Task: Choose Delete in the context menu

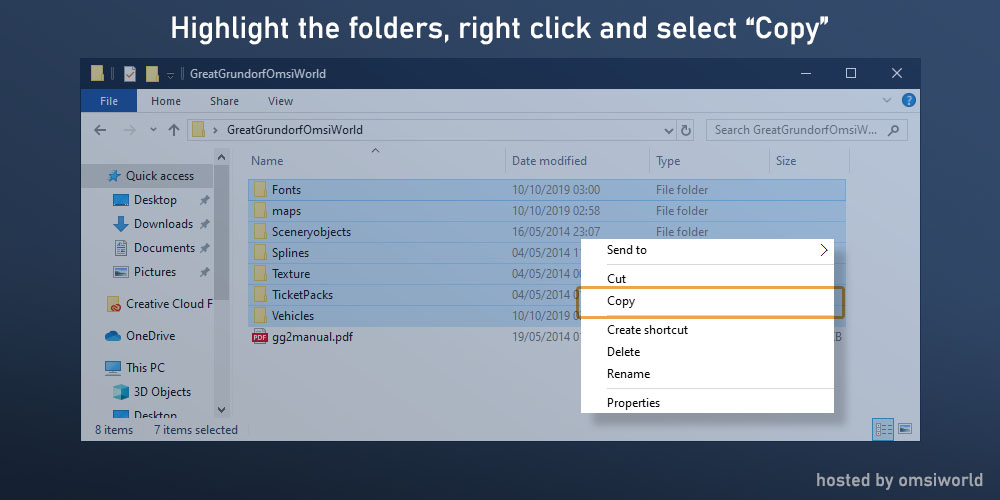Action: (x=707, y=352)
